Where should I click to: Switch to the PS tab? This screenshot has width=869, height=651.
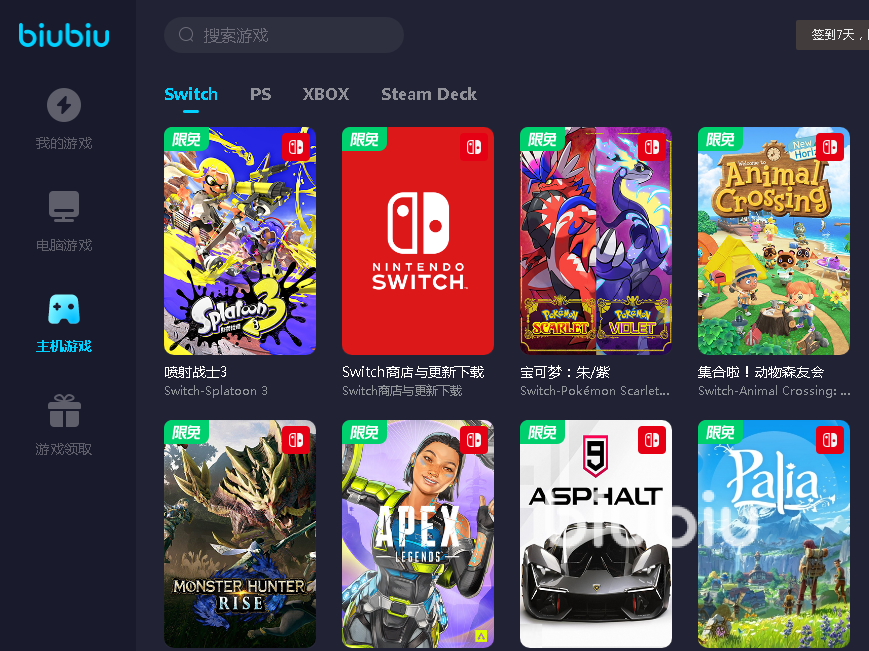click(260, 94)
